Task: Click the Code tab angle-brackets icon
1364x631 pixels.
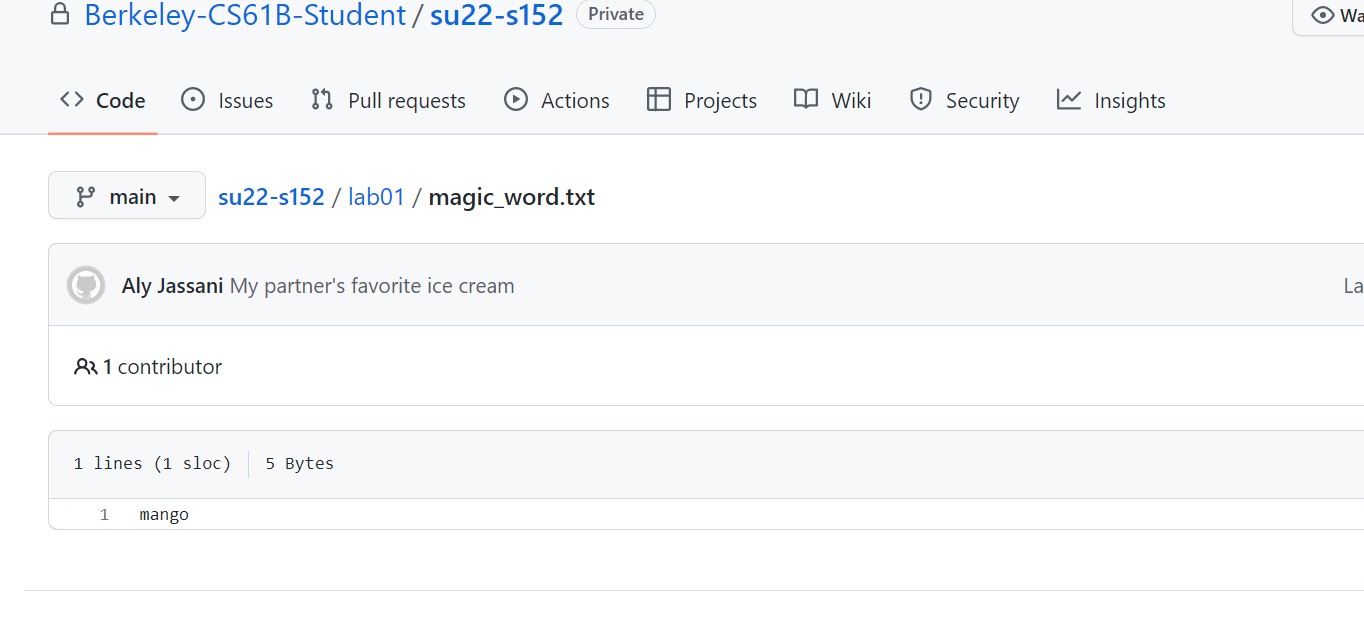Action: tap(72, 100)
